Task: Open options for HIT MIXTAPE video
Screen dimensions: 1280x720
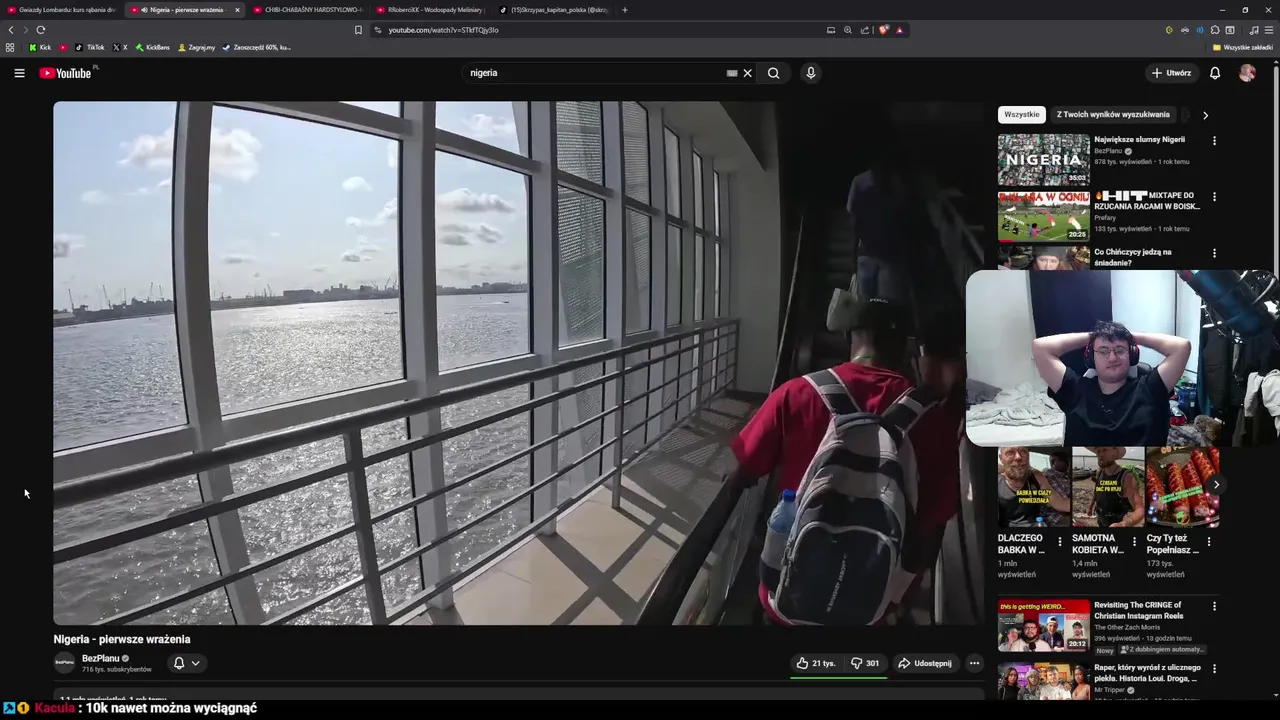Action: pos(1215,197)
